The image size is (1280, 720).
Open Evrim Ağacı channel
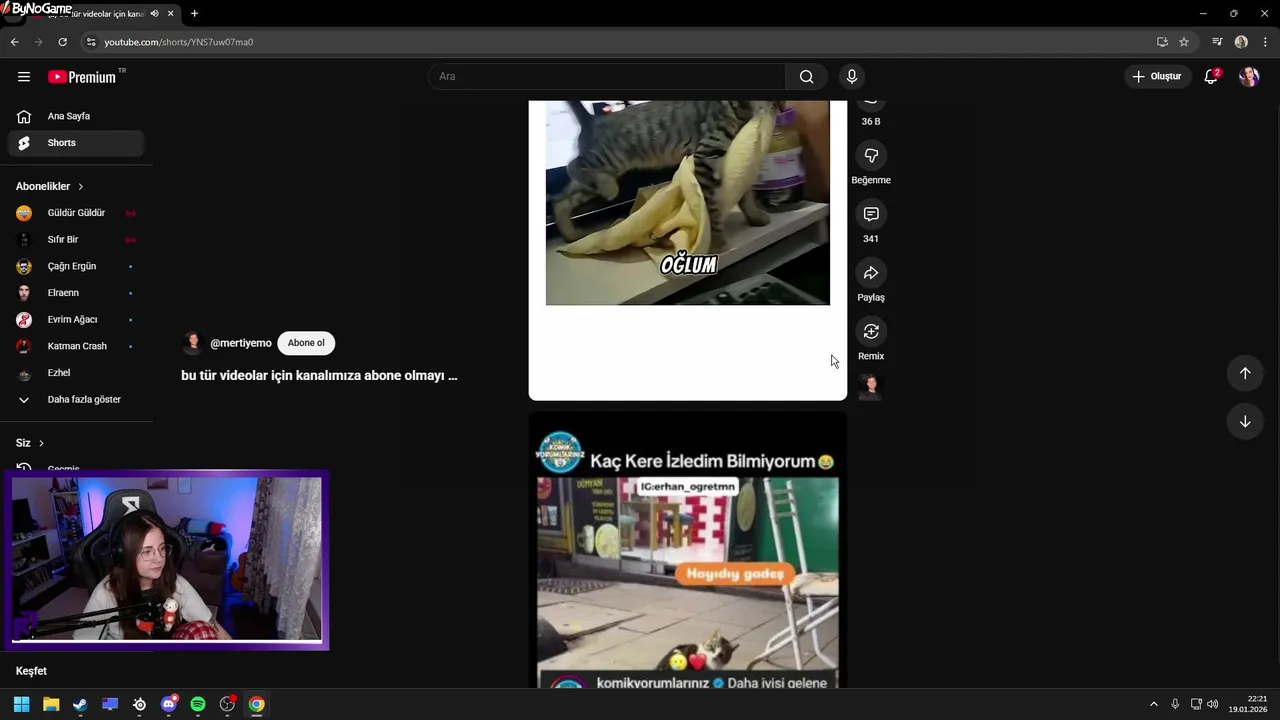point(77,320)
